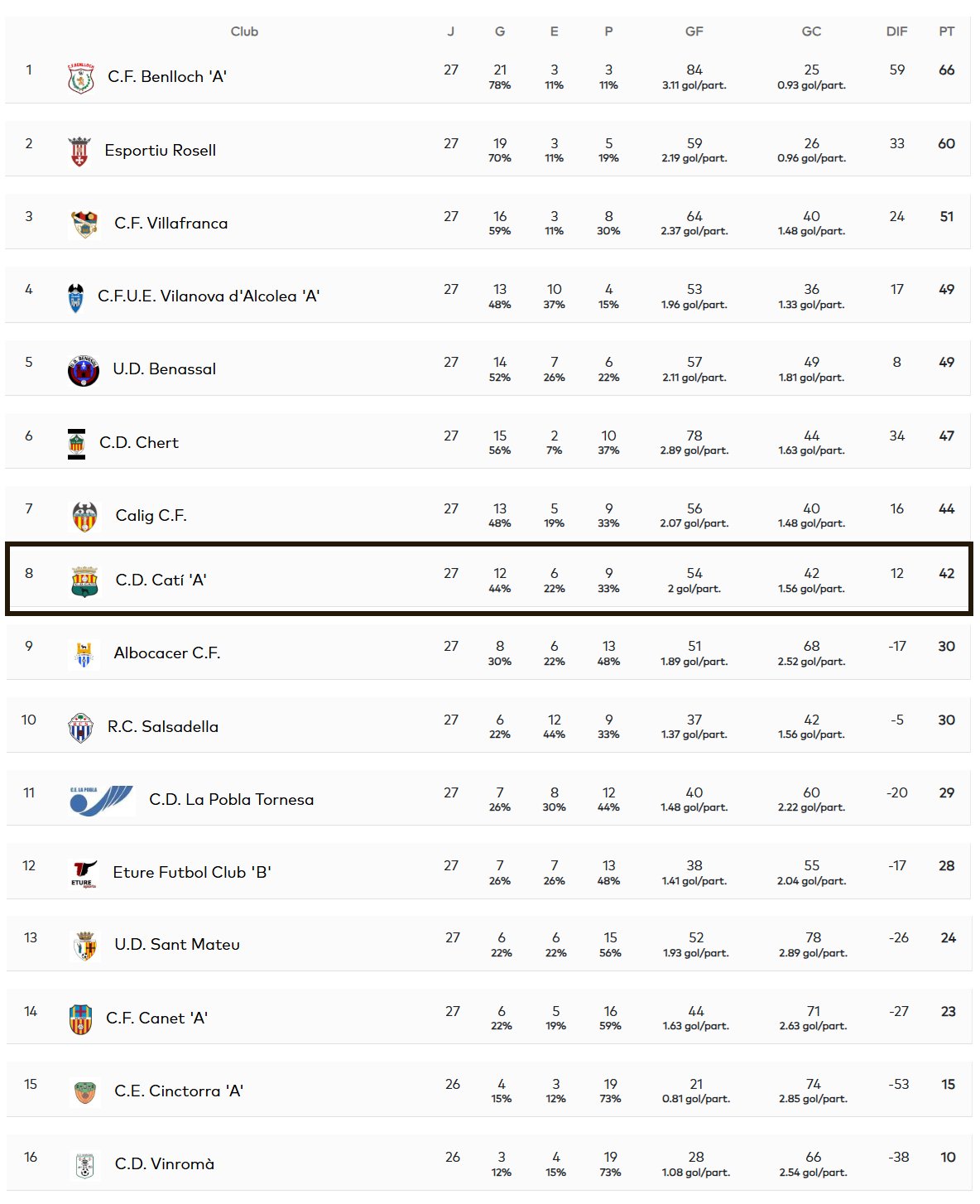The height and width of the screenshot is (1204, 980).
Task: Click the Eture Futbol Club 'B' logo
Action: 84,874
